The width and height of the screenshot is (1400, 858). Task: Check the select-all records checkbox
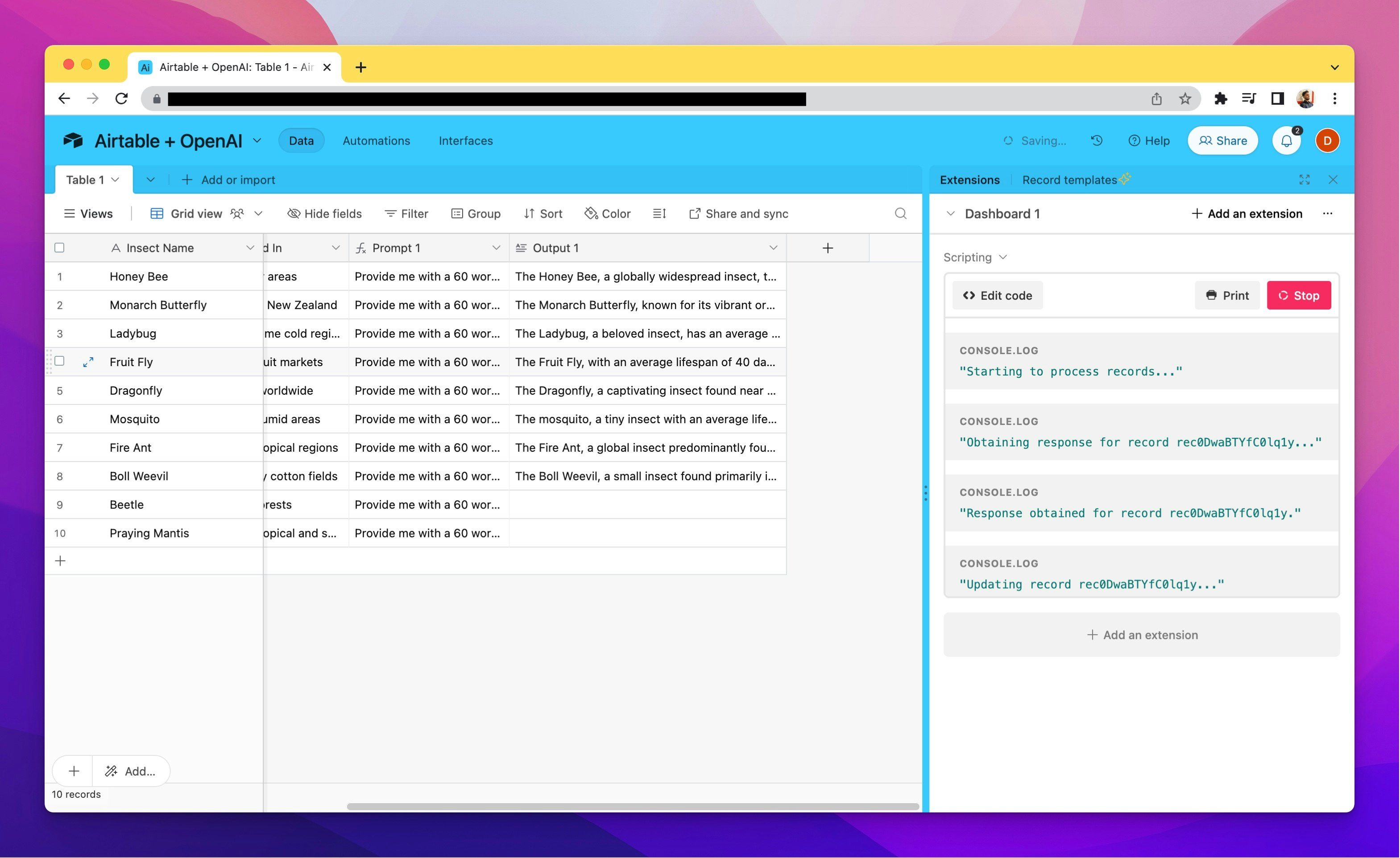tap(59, 247)
